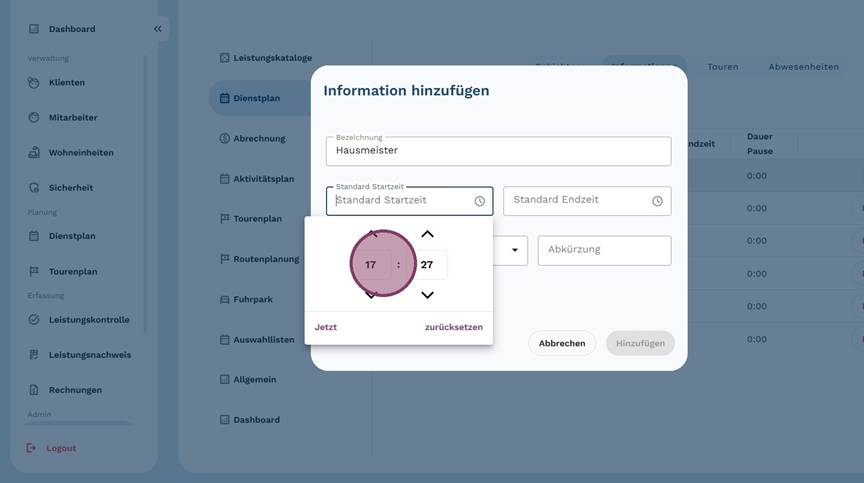Open Leistungskontrolle in the sidebar
864x483 pixels.
pos(89,319)
